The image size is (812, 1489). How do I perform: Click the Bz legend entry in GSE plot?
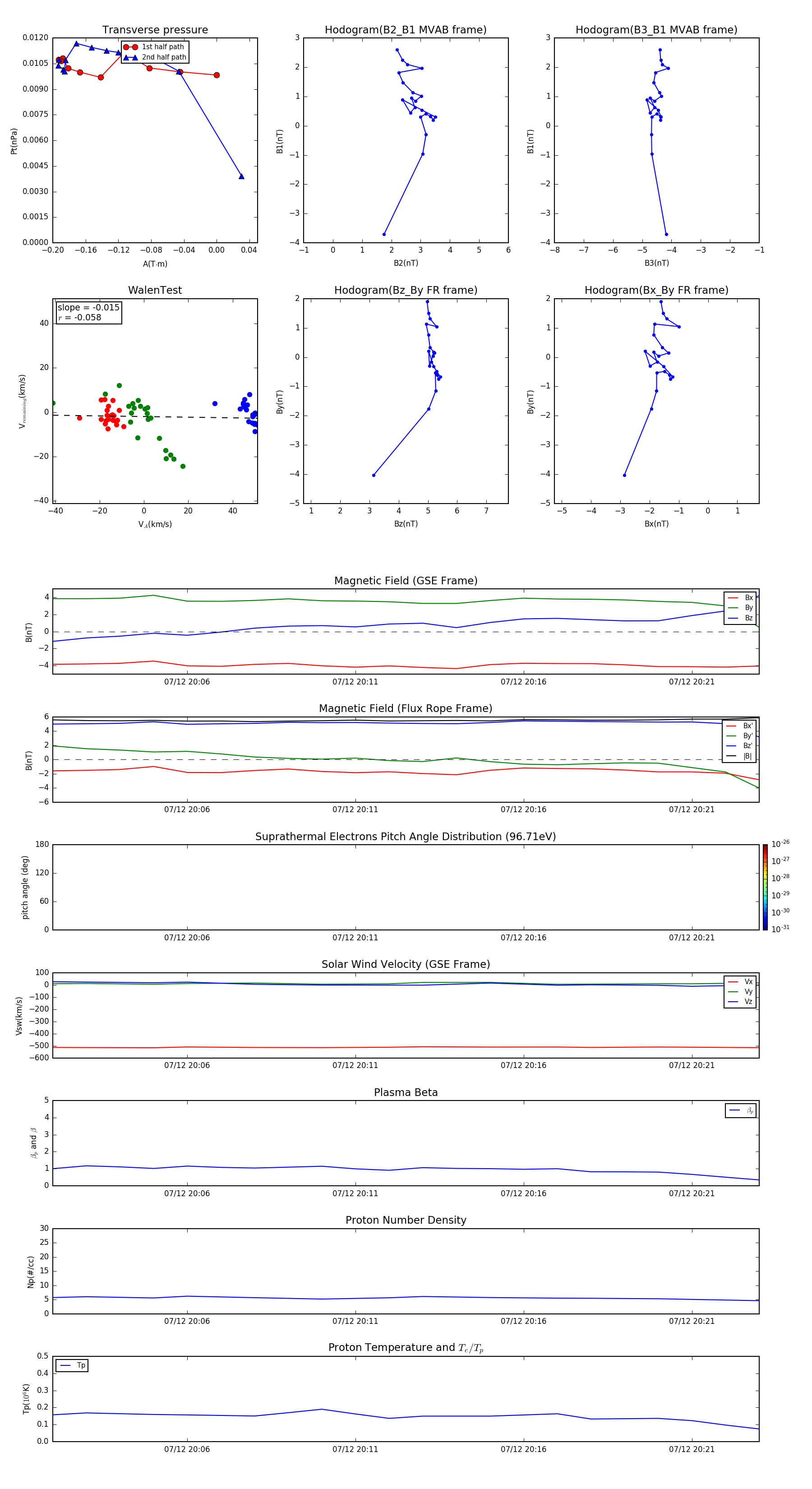[x=740, y=618]
